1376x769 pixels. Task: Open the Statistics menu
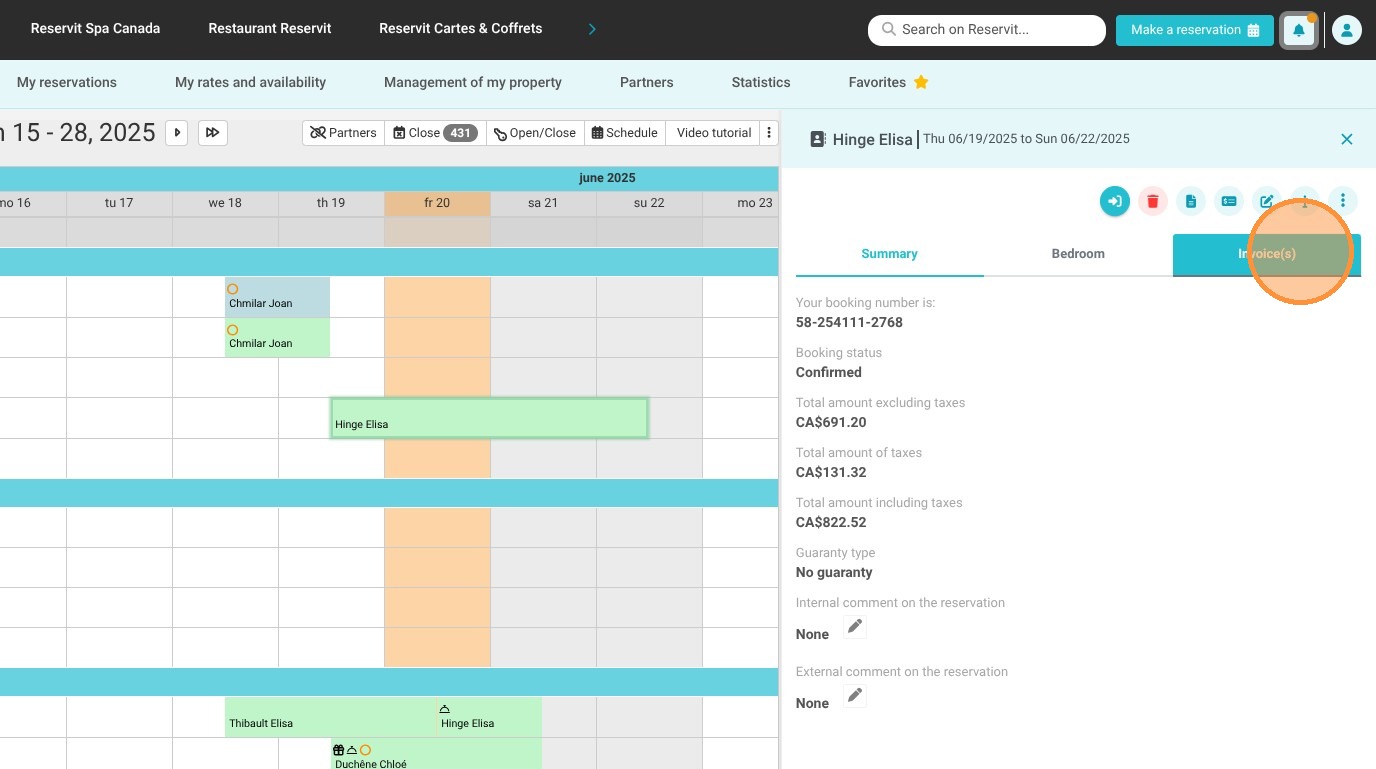[761, 82]
